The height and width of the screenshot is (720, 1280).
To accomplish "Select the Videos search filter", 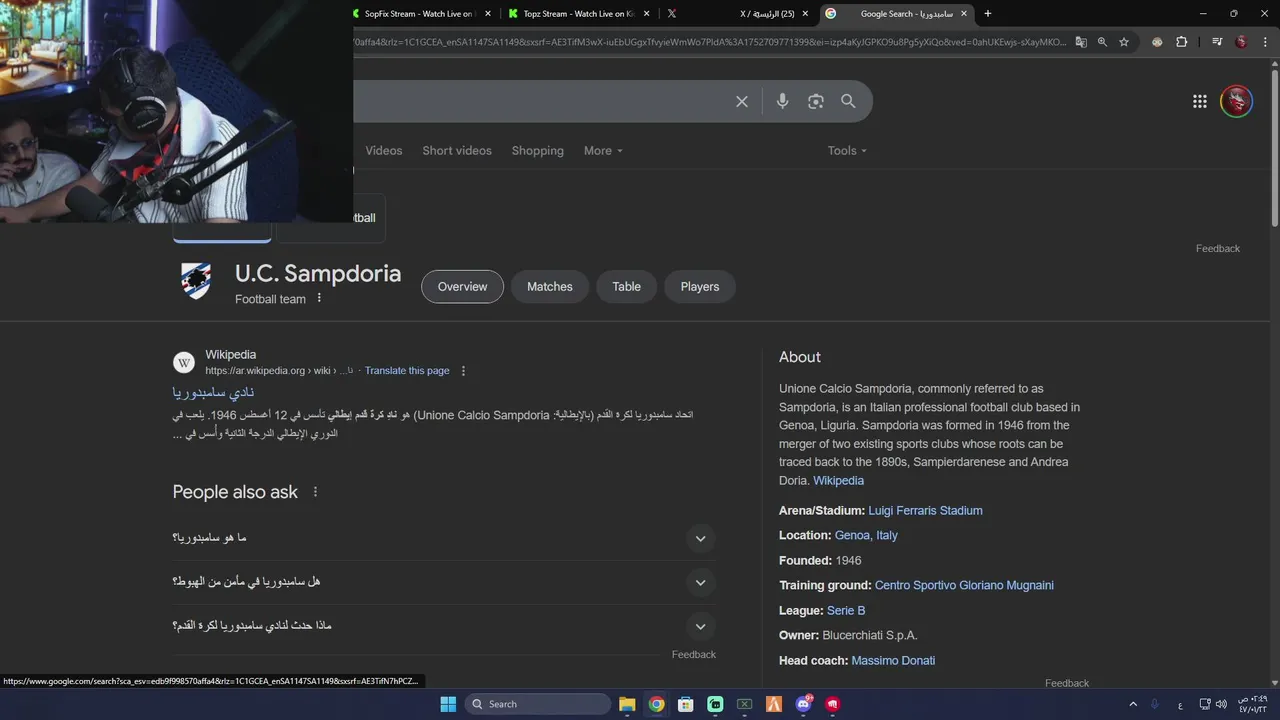I will (x=384, y=151).
